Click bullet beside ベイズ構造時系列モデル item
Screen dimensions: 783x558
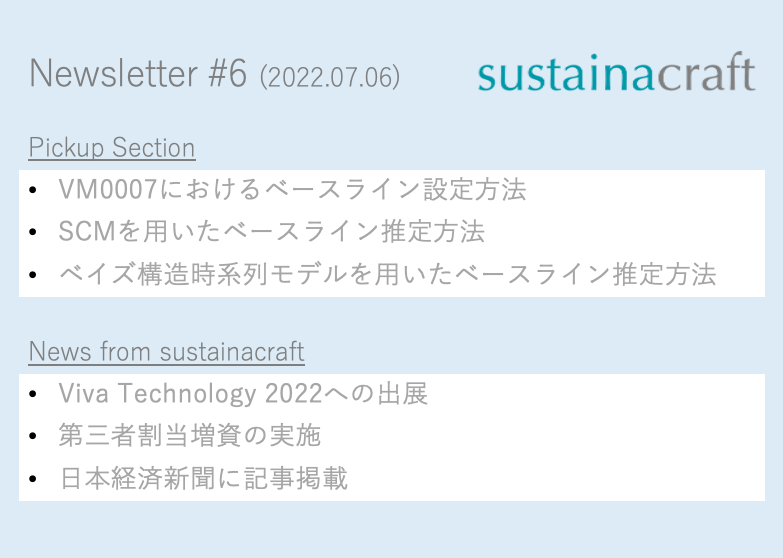pos(35,275)
